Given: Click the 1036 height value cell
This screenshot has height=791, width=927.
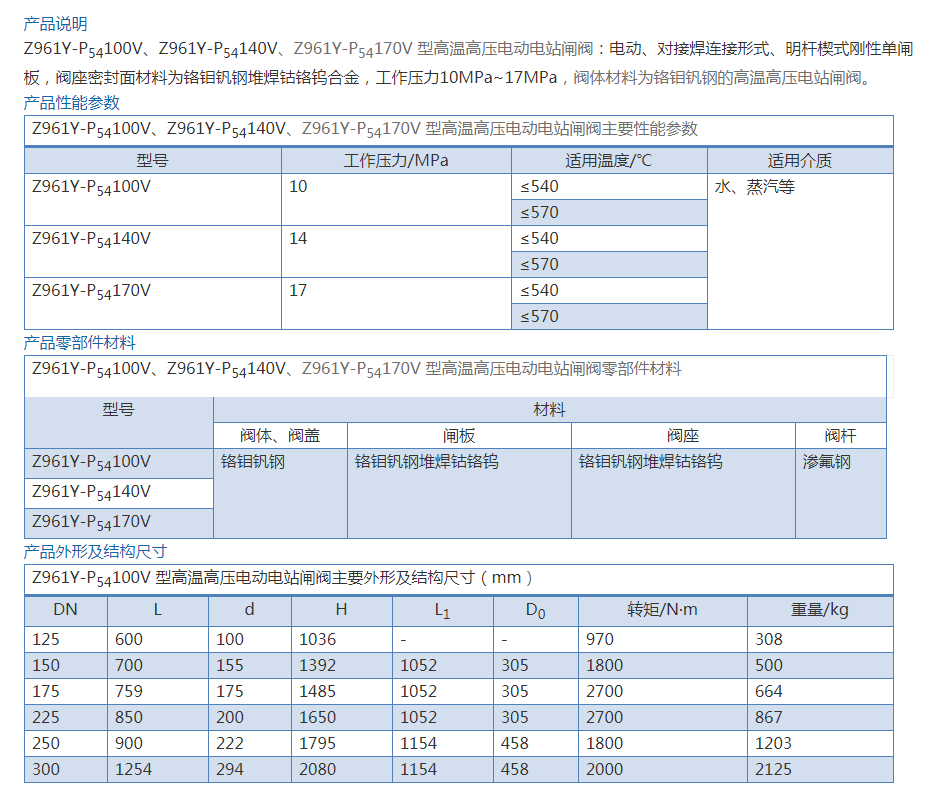Looking at the screenshot, I should coord(318,639).
